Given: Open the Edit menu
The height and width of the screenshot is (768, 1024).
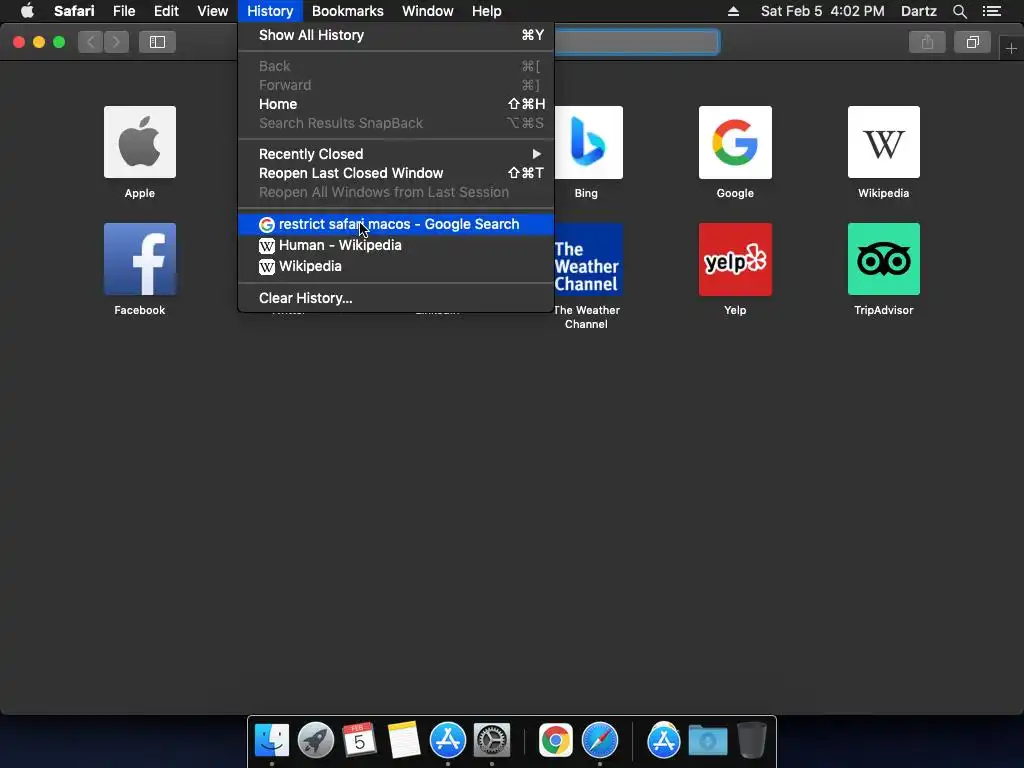Looking at the screenshot, I should pyautogui.click(x=167, y=11).
